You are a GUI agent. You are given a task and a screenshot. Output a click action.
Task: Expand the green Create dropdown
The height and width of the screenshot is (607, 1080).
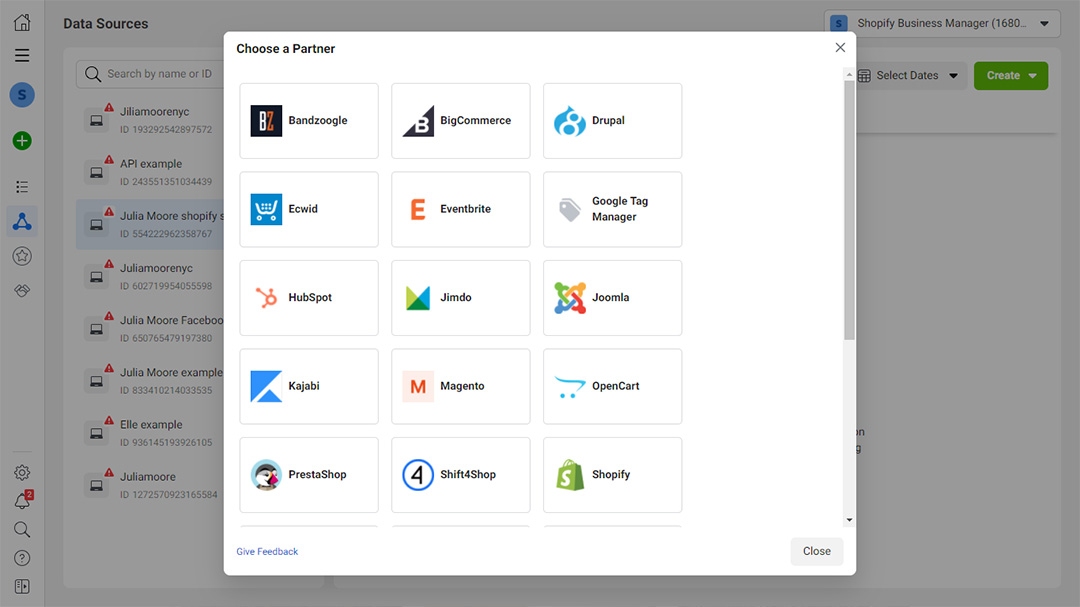pos(1010,76)
